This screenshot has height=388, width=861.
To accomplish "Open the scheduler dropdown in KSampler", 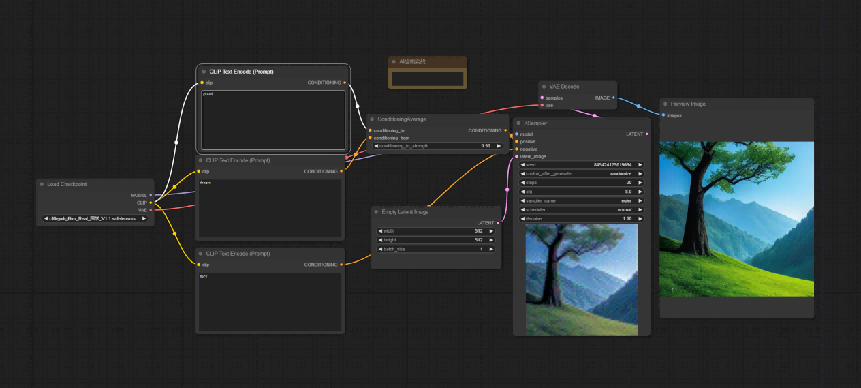I will (582, 210).
